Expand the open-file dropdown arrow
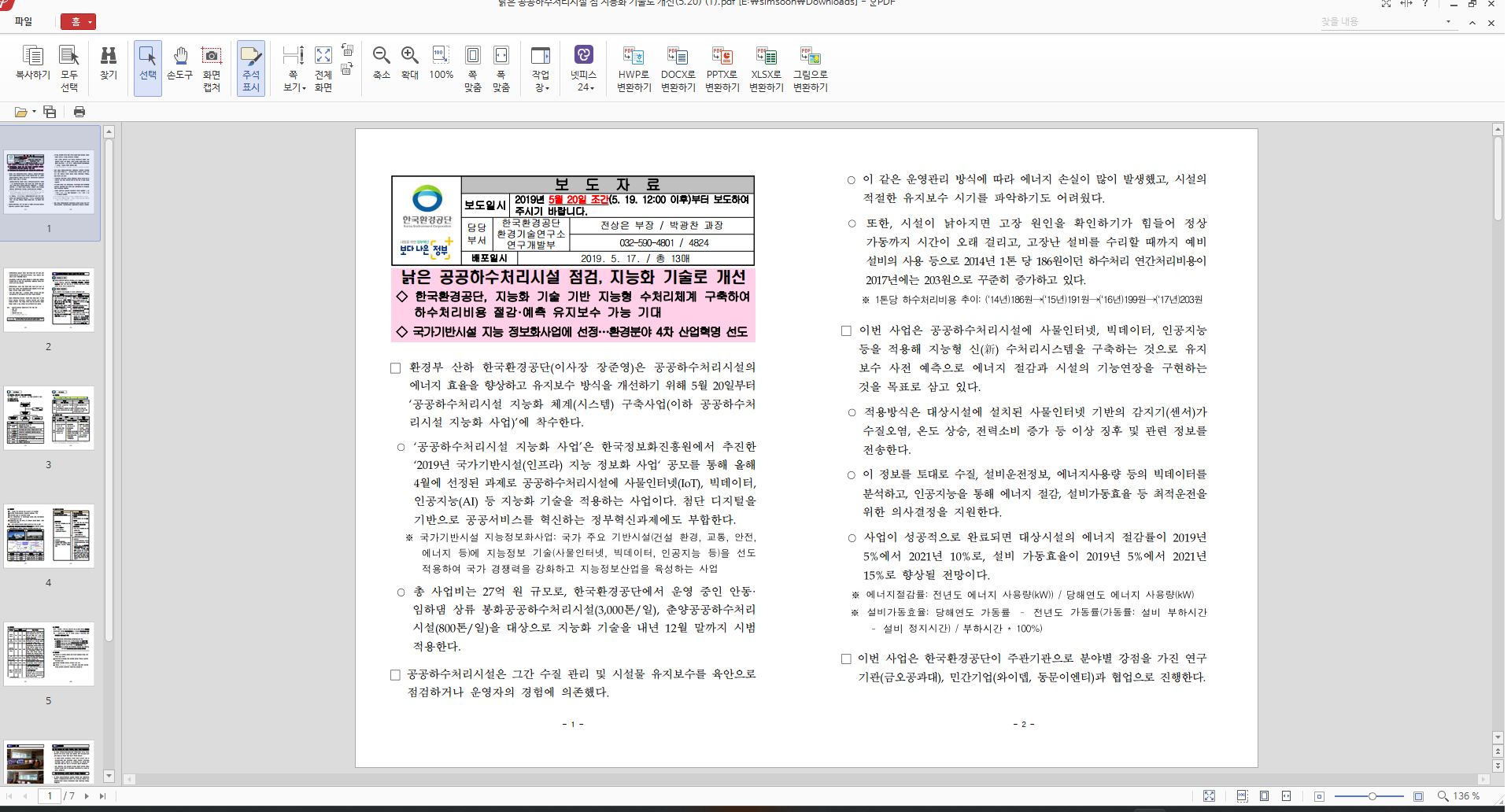1511x812 pixels. tap(34, 112)
